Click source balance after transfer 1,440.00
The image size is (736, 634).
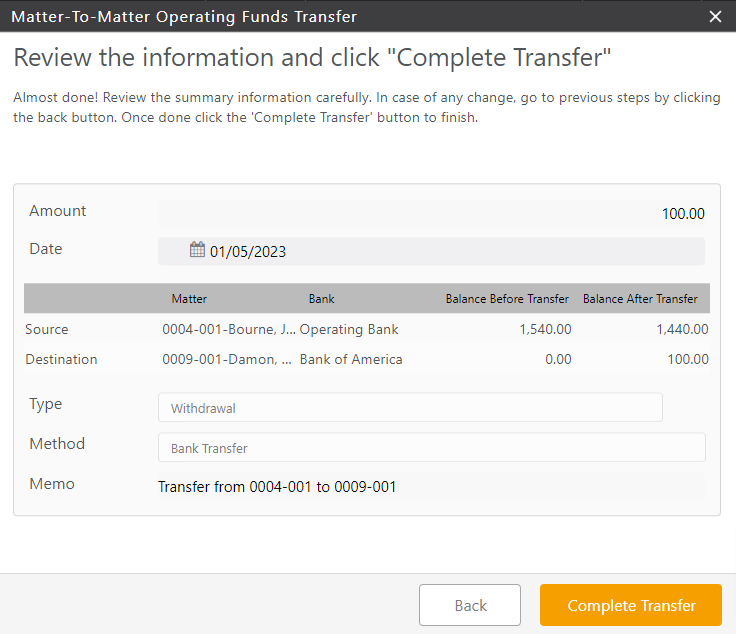pyautogui.click(x=682, y=329)
